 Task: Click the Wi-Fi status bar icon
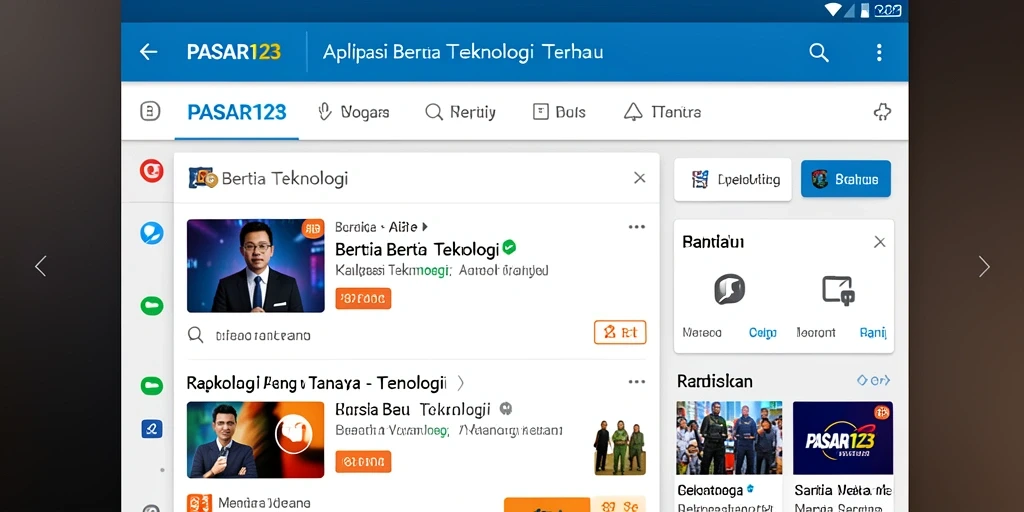click(833, 10)
